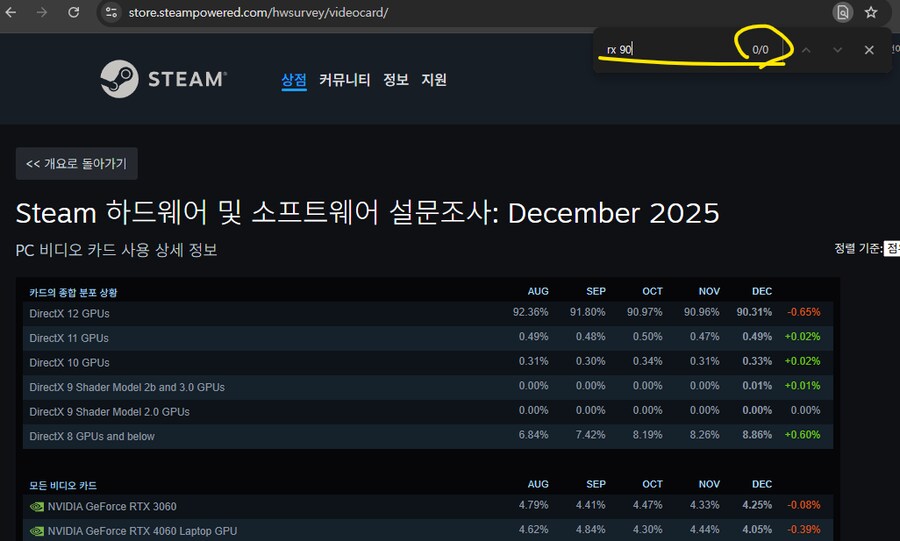Open the 정보 menu item

[x=396, y=80]
